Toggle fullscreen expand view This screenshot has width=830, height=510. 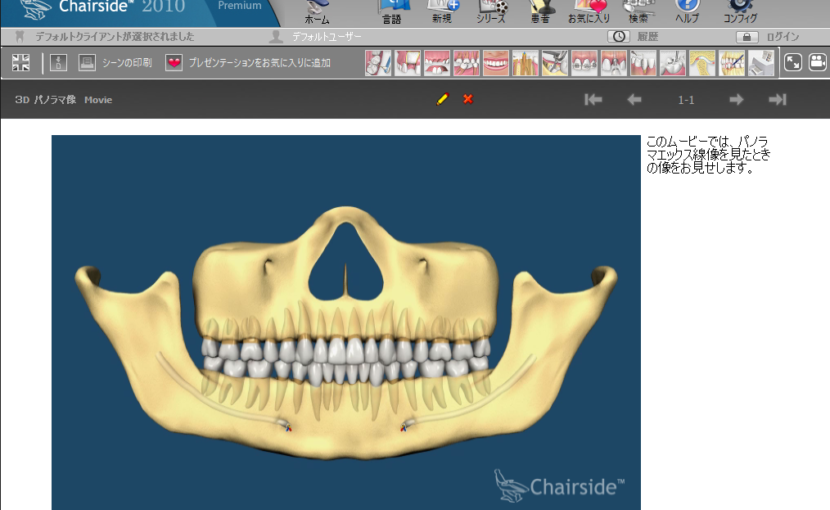[792, 63]
